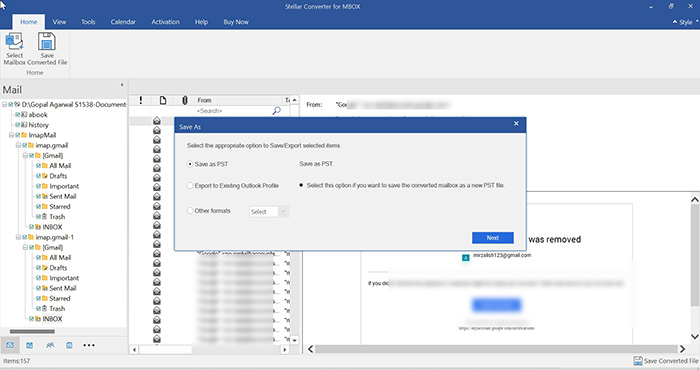
Task: Open the View ribbon tab
Action: (59, 22)
